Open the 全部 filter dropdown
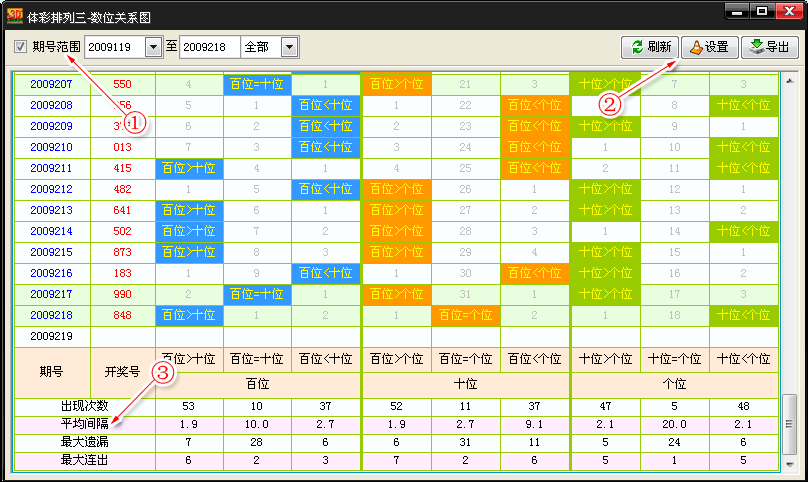 pyautogui.click(x=289, y=47)
